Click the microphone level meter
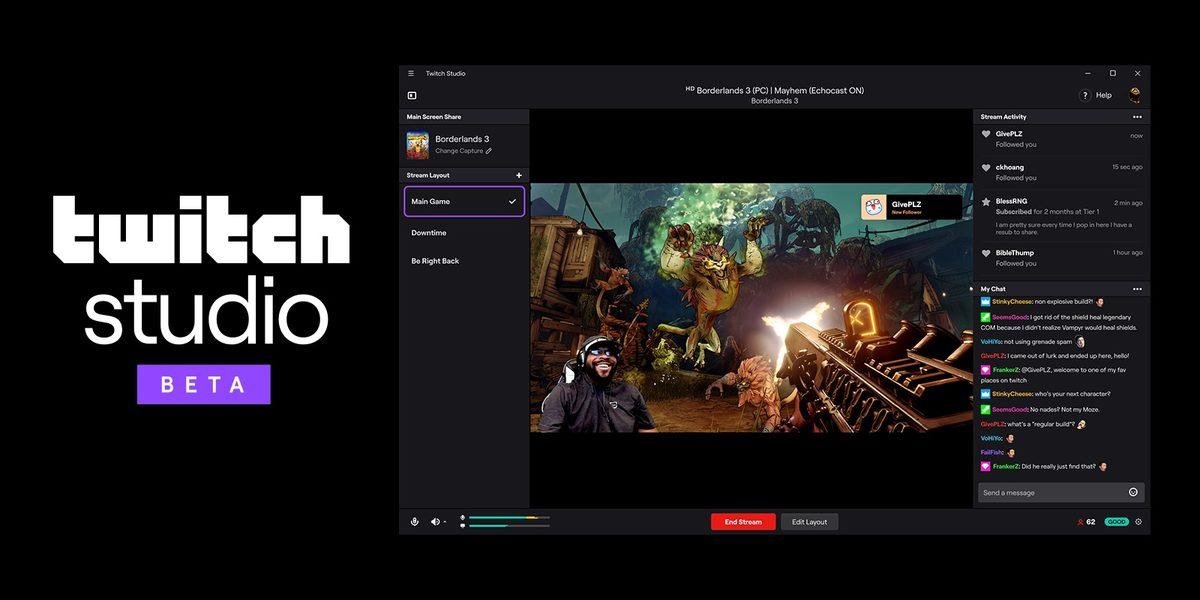 pos(505,517)
